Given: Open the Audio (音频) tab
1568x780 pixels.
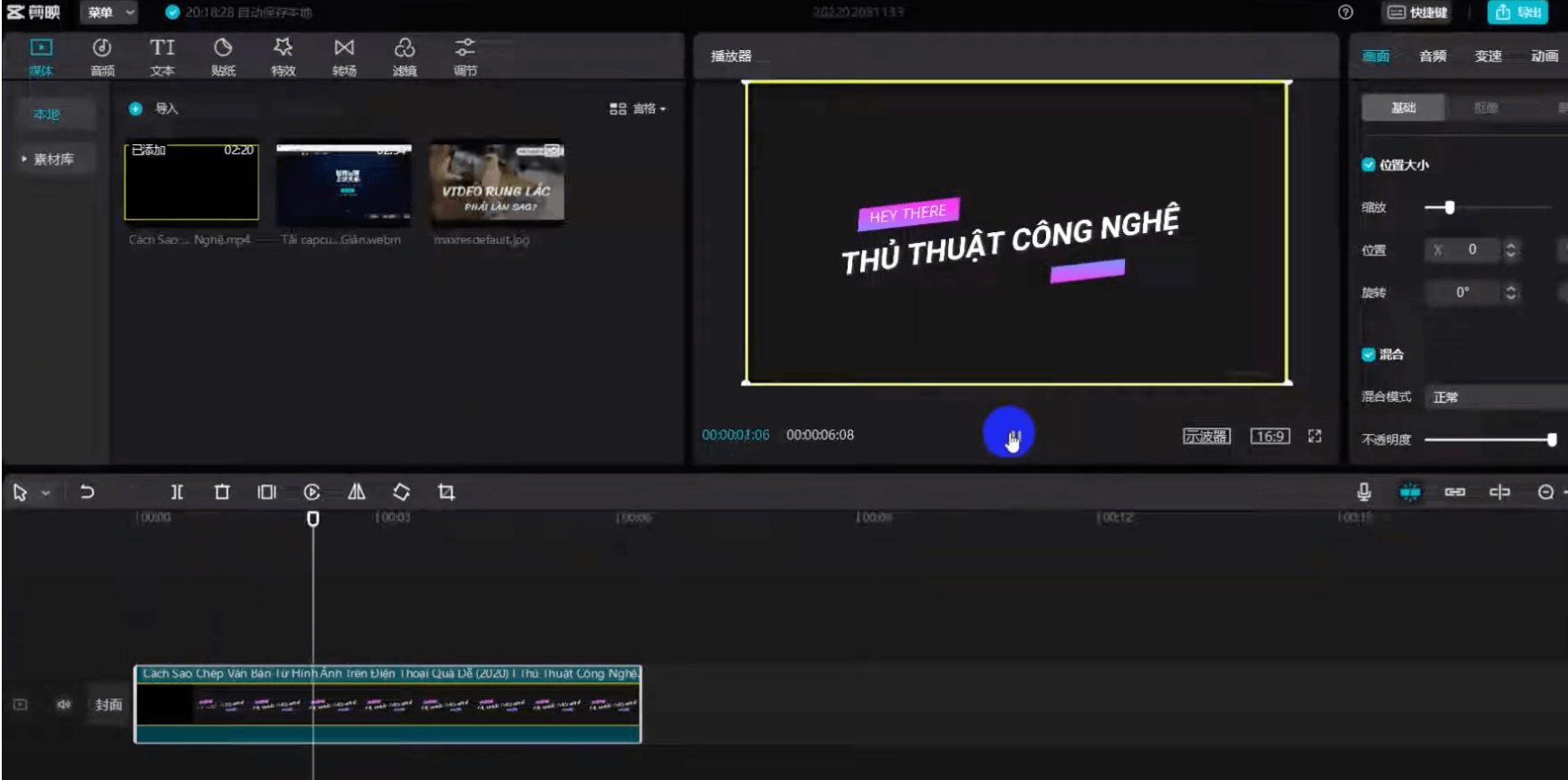Looking at the screenshot, I should (102, 57).
